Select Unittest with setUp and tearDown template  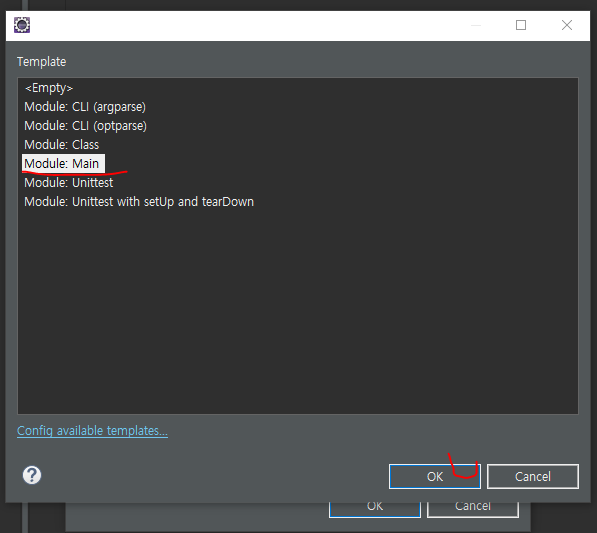[139, 202]
